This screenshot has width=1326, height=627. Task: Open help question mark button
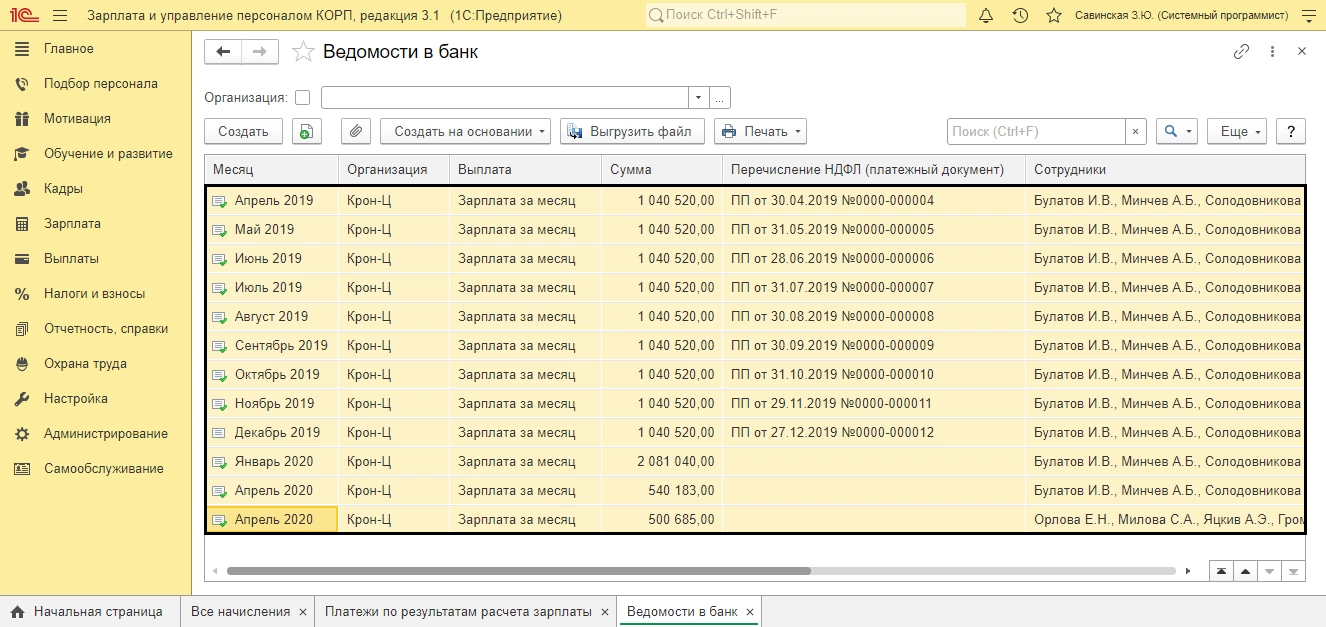coord(1291,131)
